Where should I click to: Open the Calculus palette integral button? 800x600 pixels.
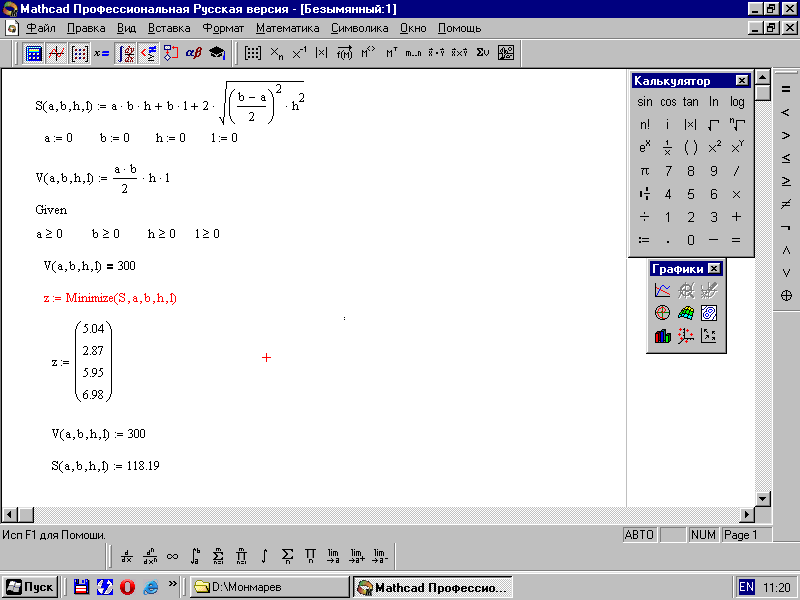point(125,53)
